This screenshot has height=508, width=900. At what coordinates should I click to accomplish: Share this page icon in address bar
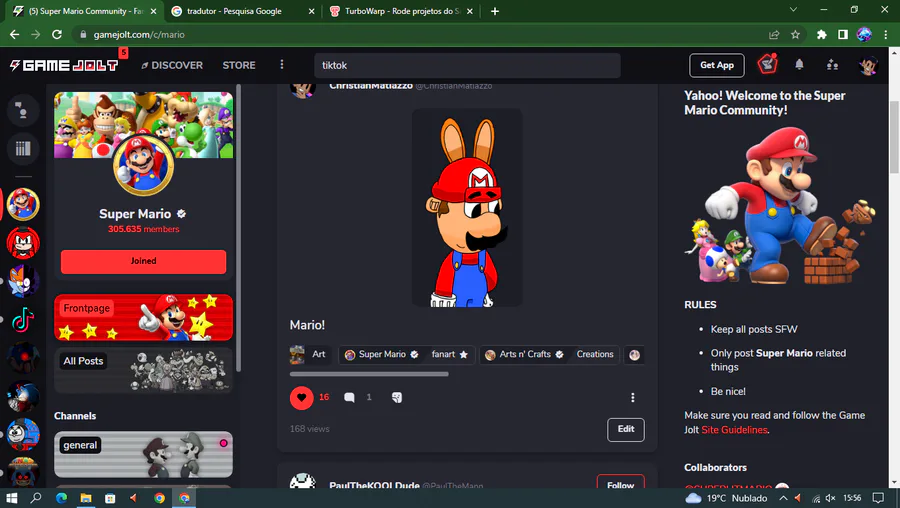point(774,34)
